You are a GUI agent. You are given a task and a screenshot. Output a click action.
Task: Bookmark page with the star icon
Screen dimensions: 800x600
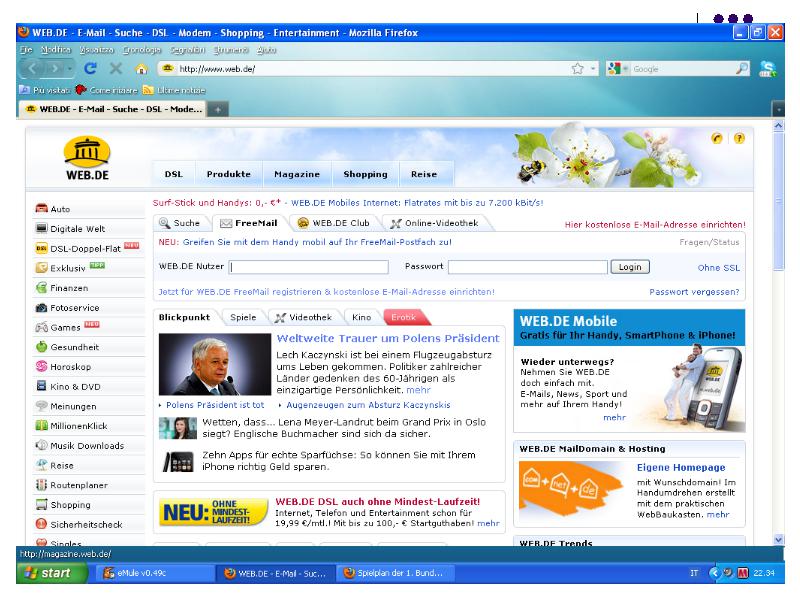coord(578,68)
